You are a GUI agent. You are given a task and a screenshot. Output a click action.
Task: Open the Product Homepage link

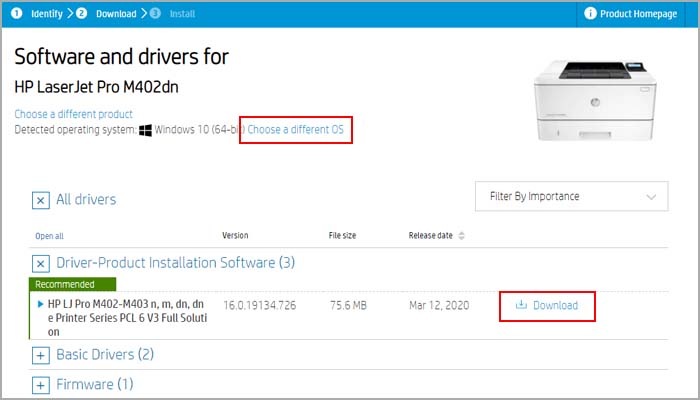click(x=638, y=14)
